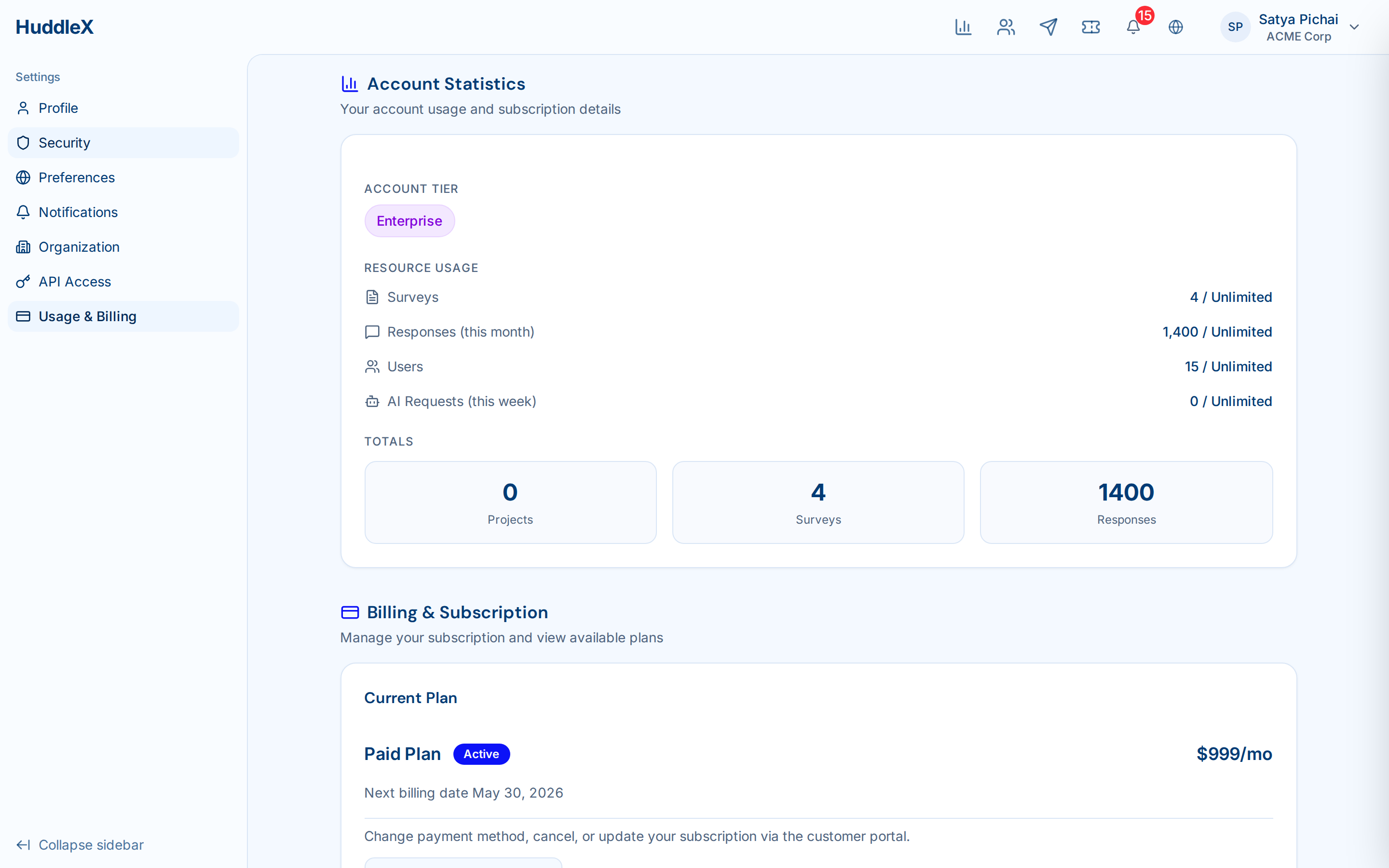Click the Organization building icon in sidebar
1389x868 pixels.
pyautogui.click(x=23, y=247)
